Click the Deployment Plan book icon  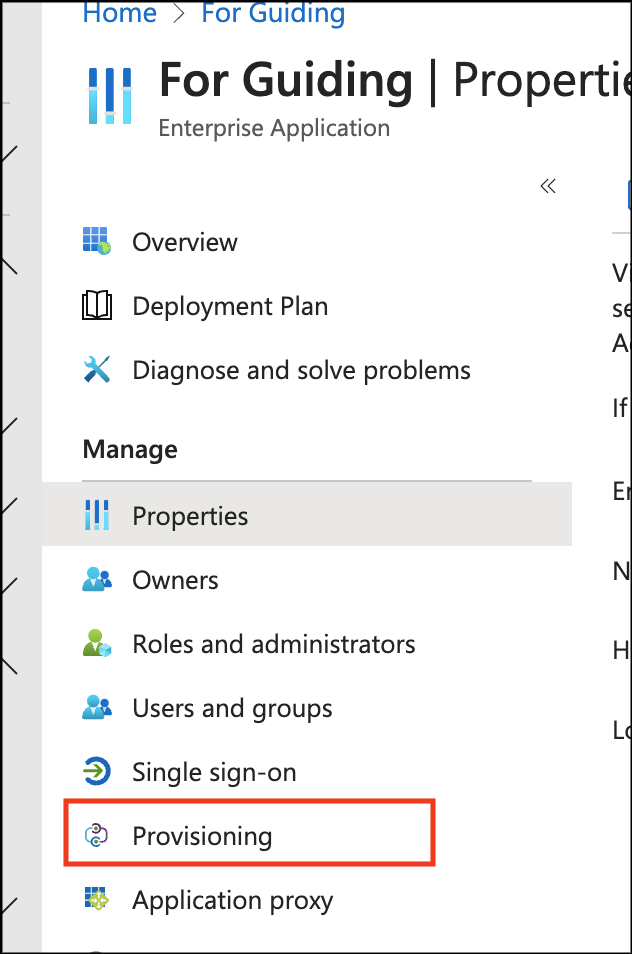point(97,306)
